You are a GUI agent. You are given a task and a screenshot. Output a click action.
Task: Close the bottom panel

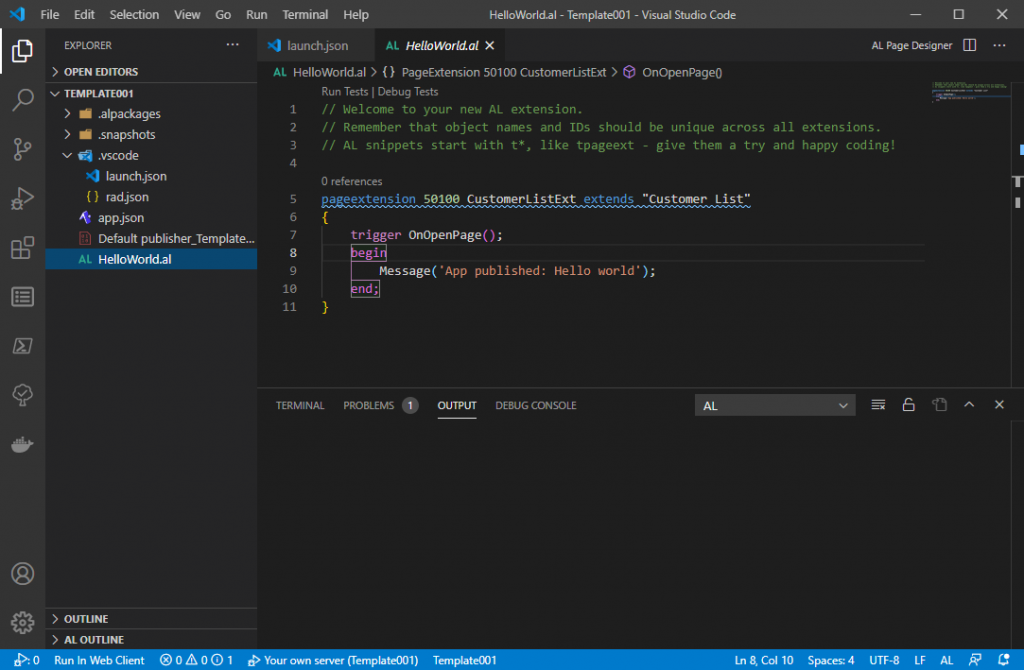tap(999, 405)
